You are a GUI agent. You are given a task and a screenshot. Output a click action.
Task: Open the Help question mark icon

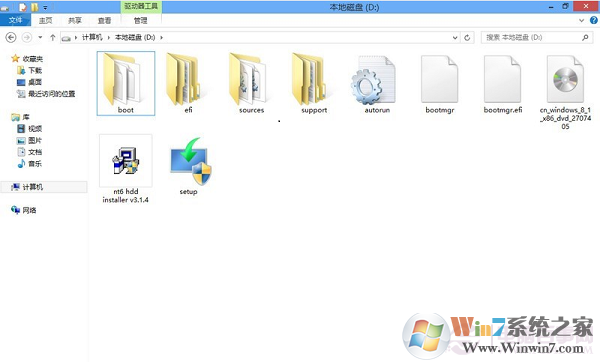click(593, 20)
